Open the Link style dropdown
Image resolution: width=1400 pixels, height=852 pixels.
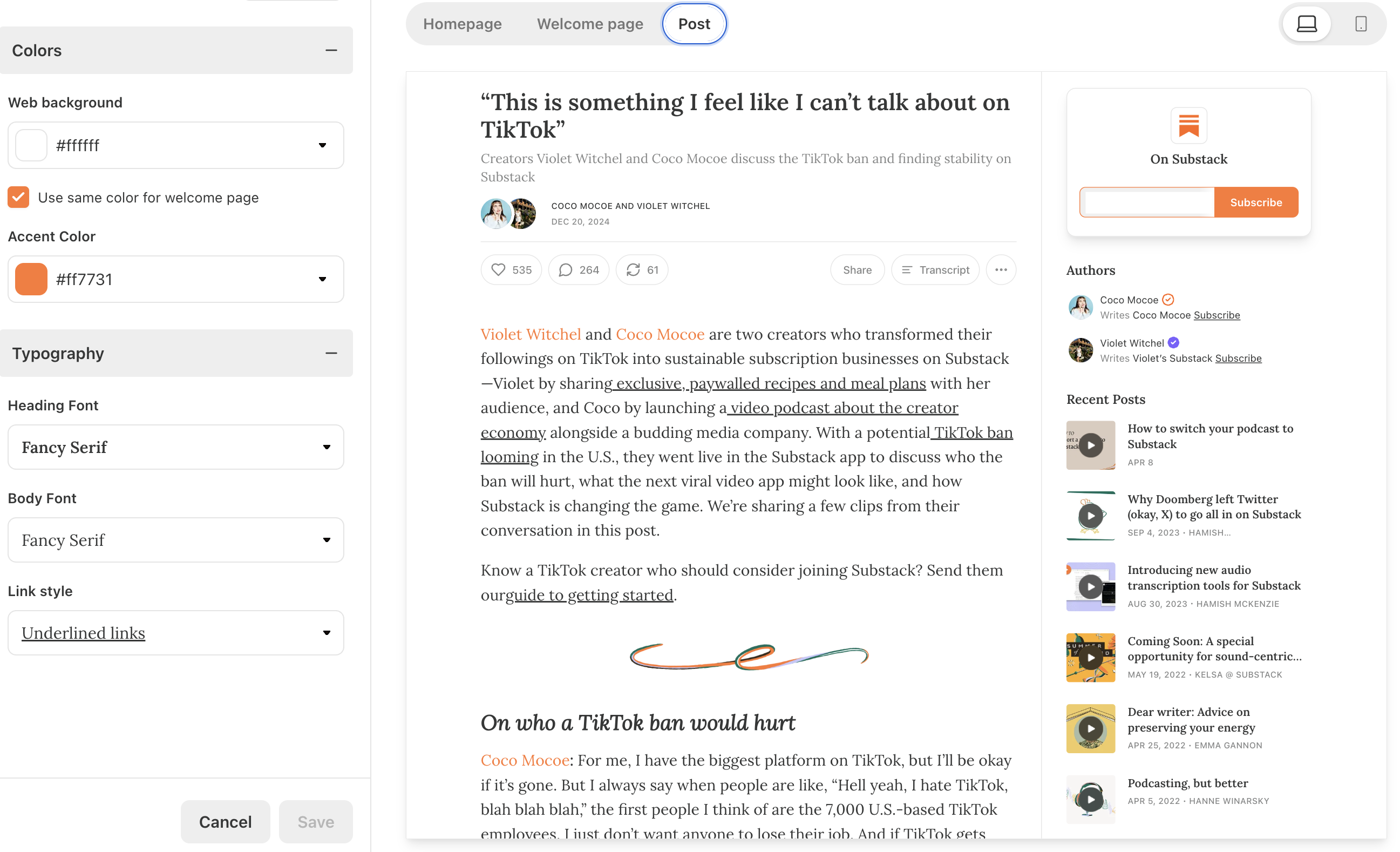coord(175,633)
